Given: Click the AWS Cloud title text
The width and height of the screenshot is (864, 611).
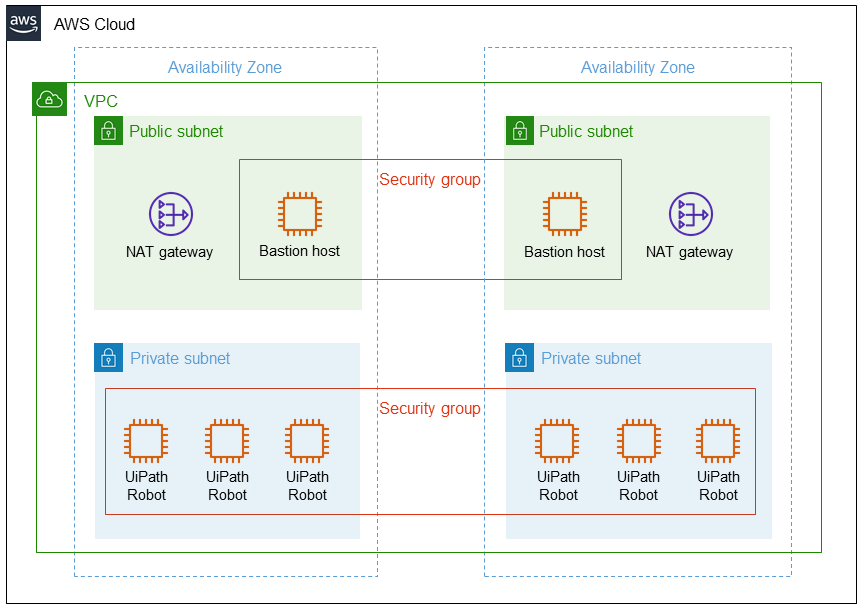Looking at the screenshot, I should pos(94,24).
